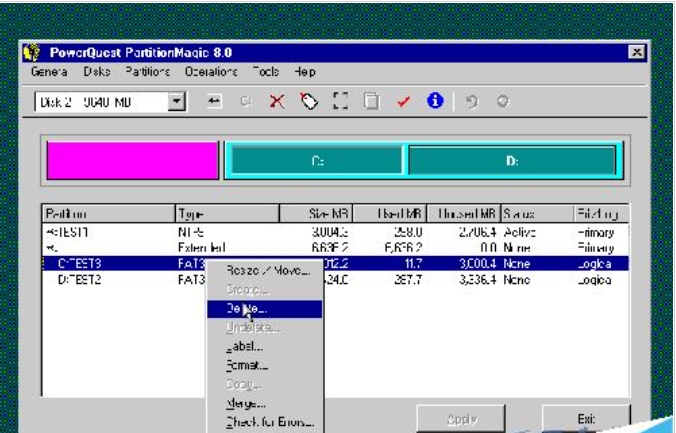
Task: Click the red X delete partition icon
Action: (277, 102)
